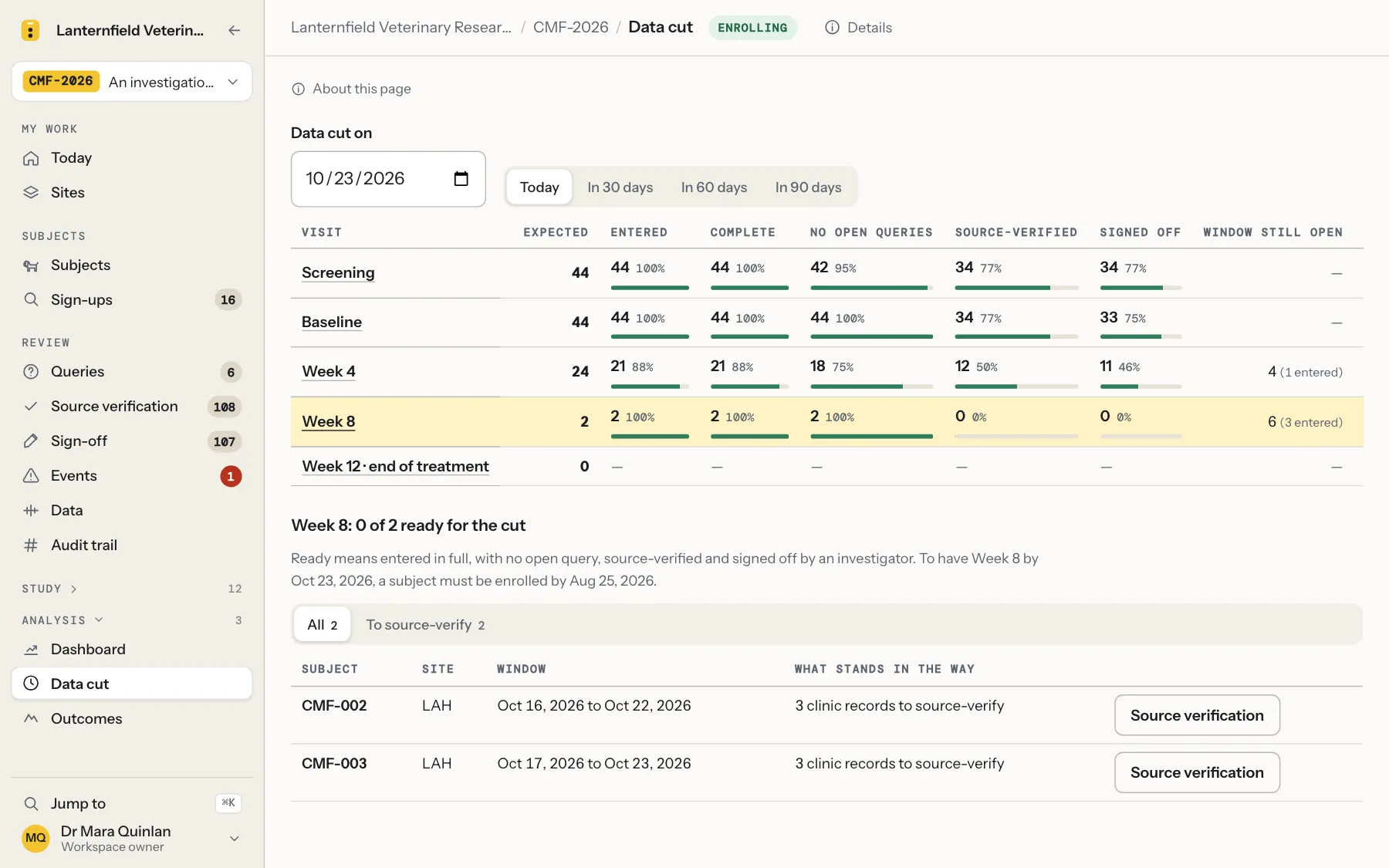Select the Today date preset
The height and width of the screenshot is (868, 1389).
click(539, 187)
